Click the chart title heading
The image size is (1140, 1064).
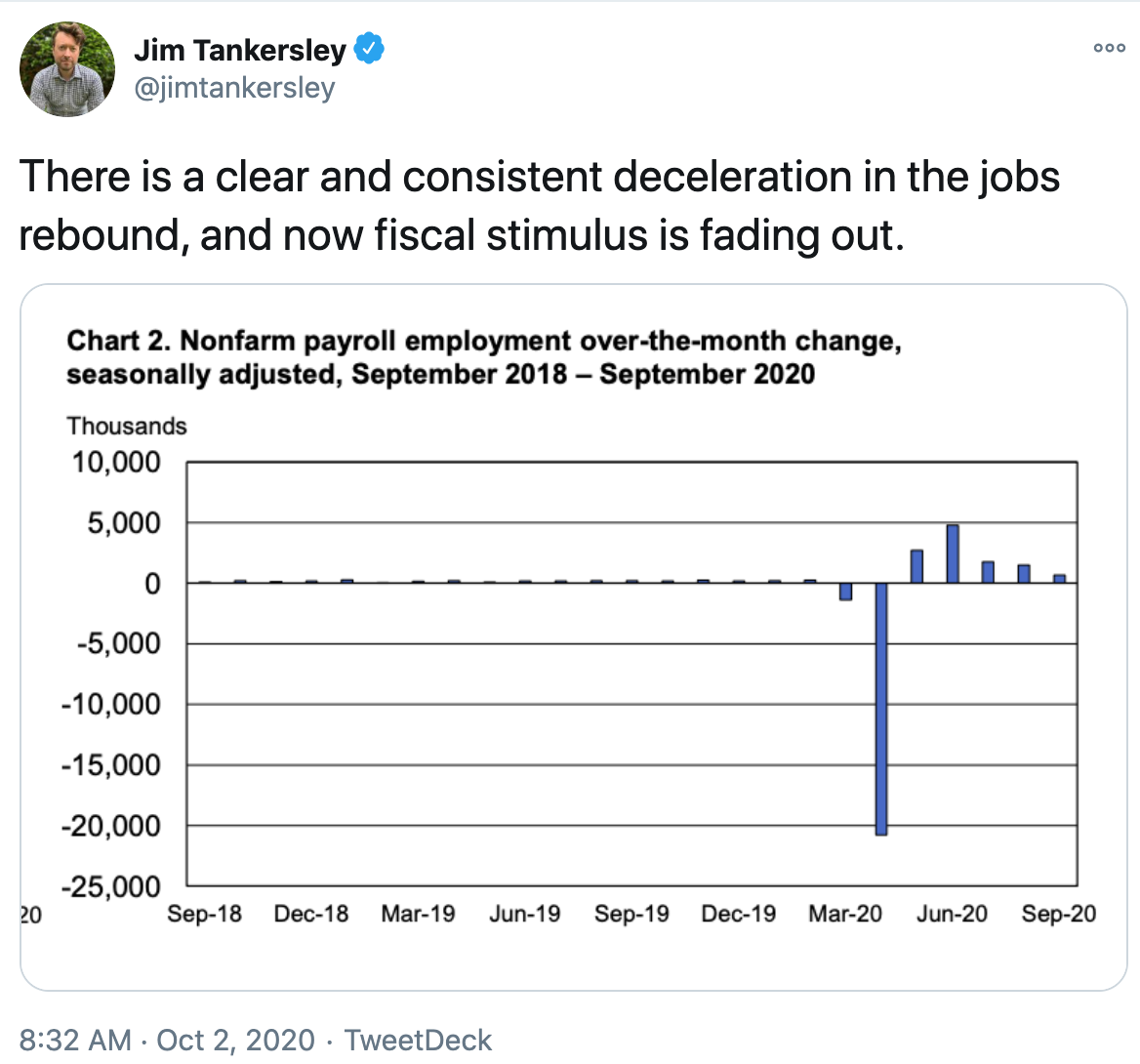tap(483, 357)
